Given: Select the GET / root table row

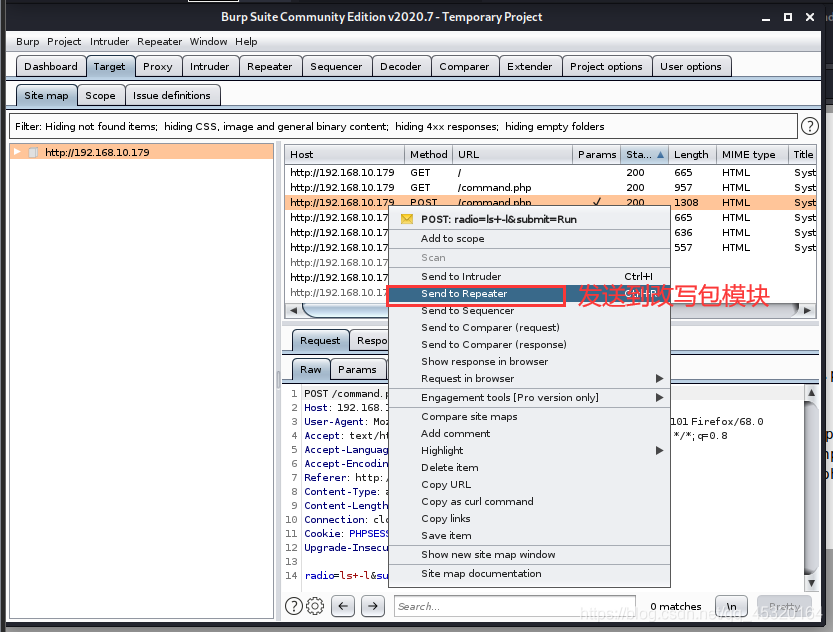Looking at the screenshot, I should click(x=550, y=173).
